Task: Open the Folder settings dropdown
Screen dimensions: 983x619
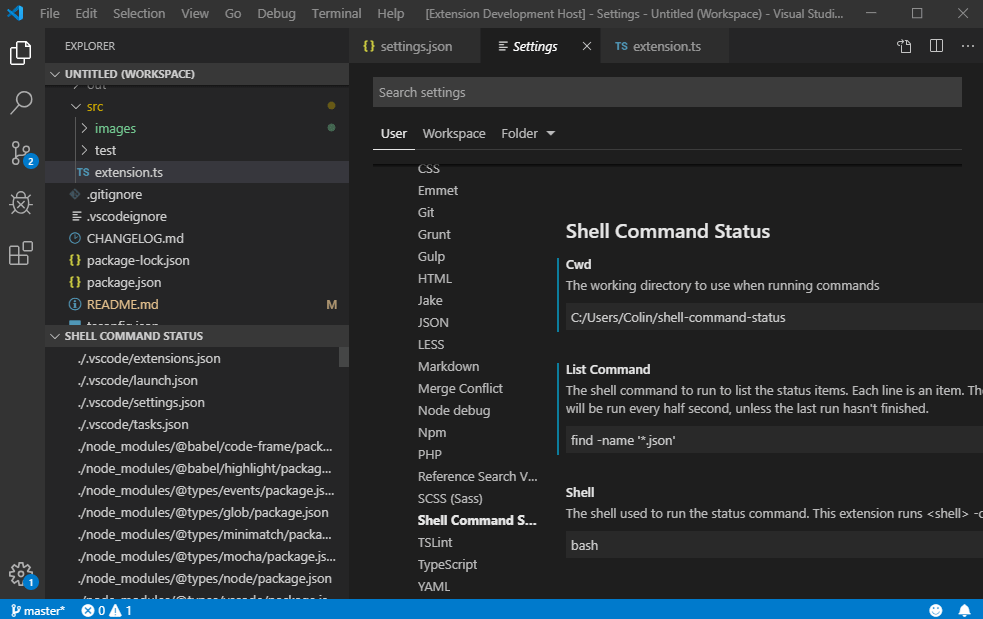Action: [x=528, y=134]
